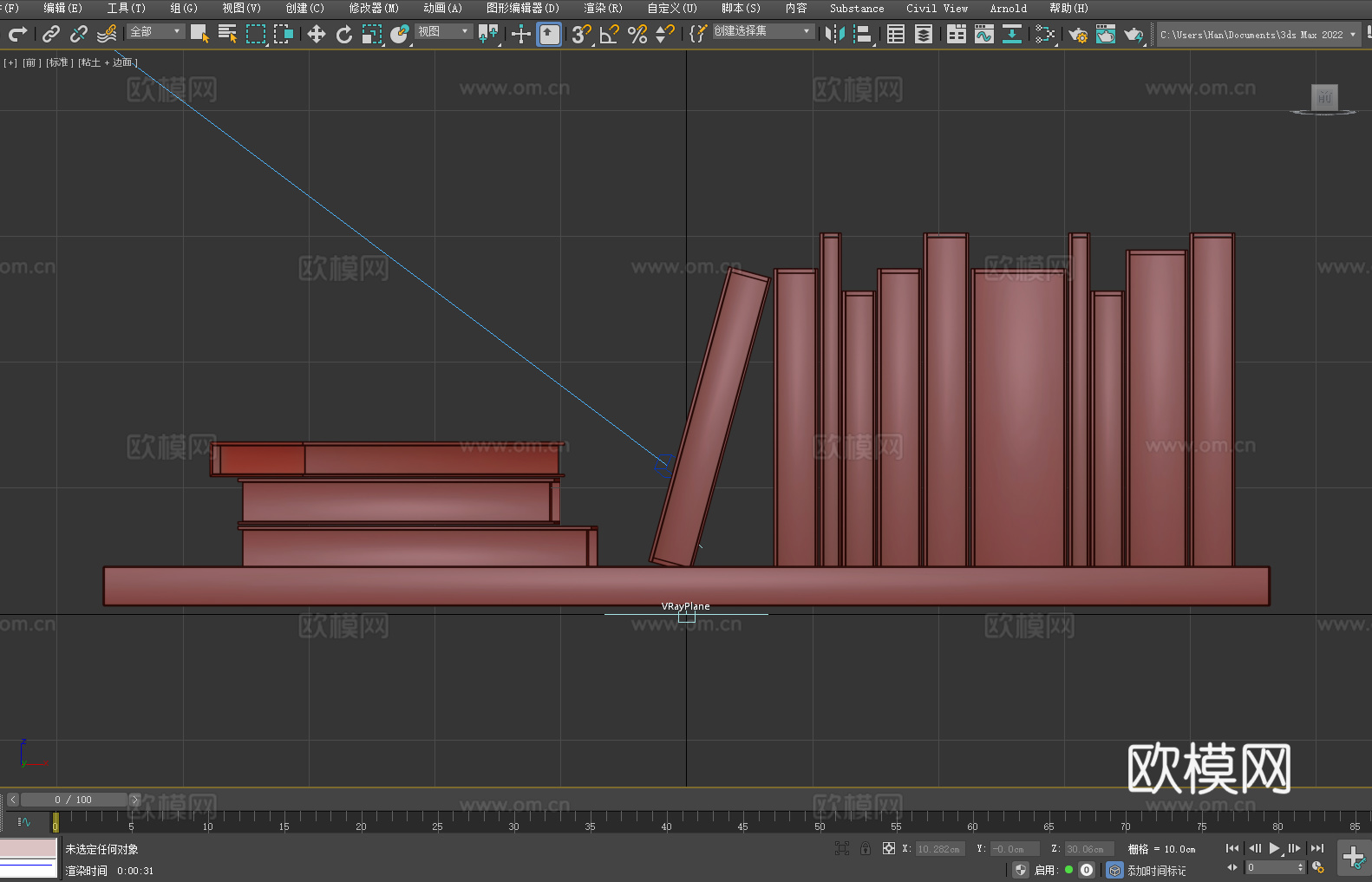
Task: Toggle Layer Explorer panel
Action: (x=924, y=34)
